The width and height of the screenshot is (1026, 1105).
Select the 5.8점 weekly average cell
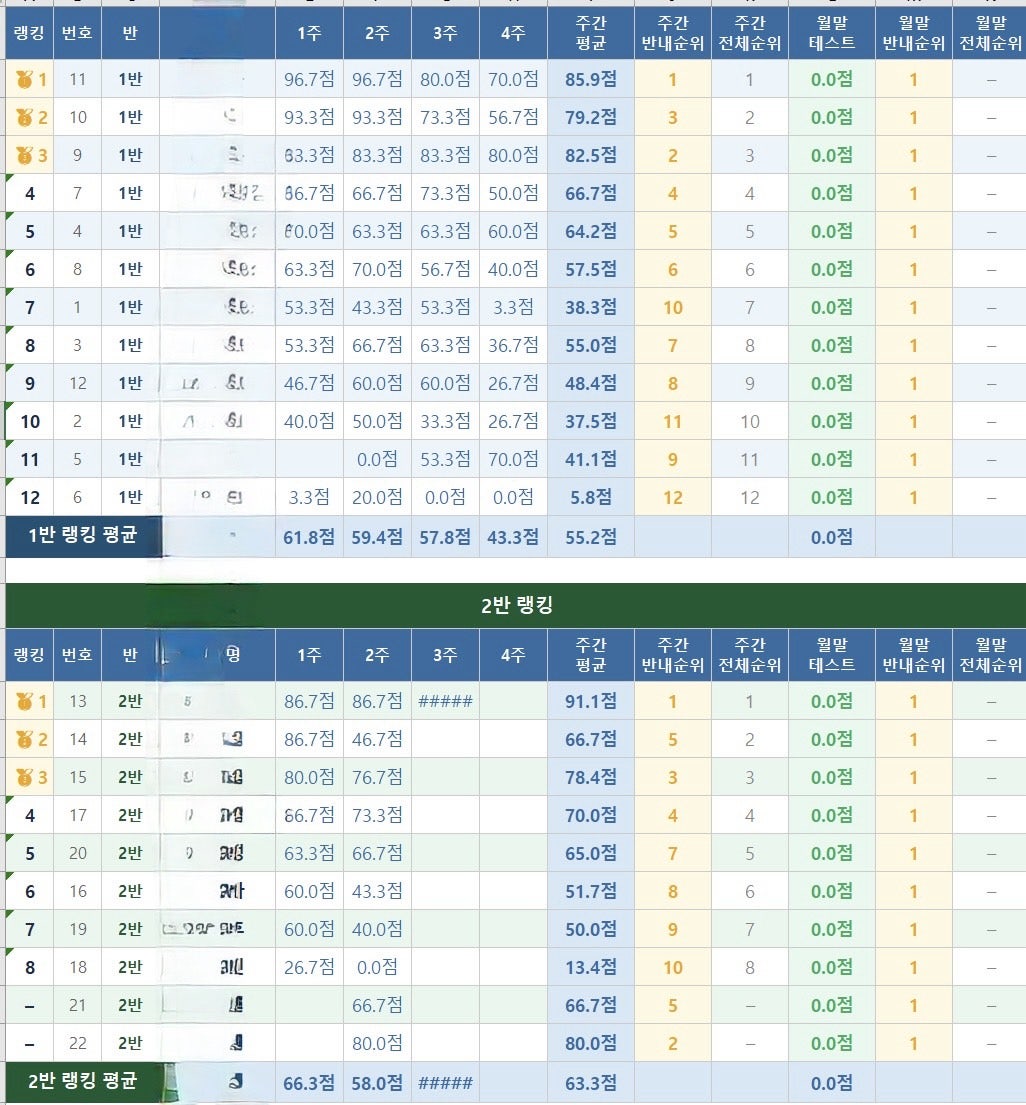pyautogui.click(x=591, y=498)
